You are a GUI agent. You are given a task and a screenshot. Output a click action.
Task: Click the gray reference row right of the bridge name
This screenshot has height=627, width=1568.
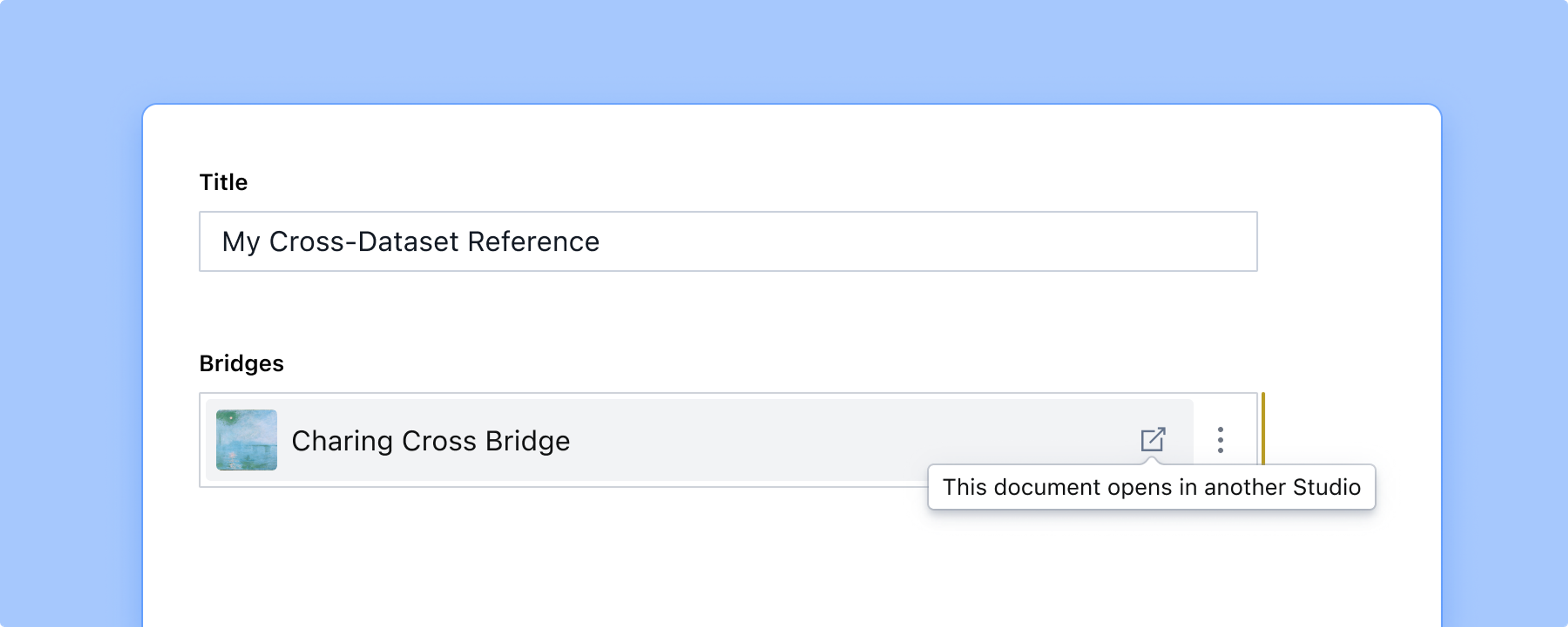pyautogui.click(x=852, y=440)
